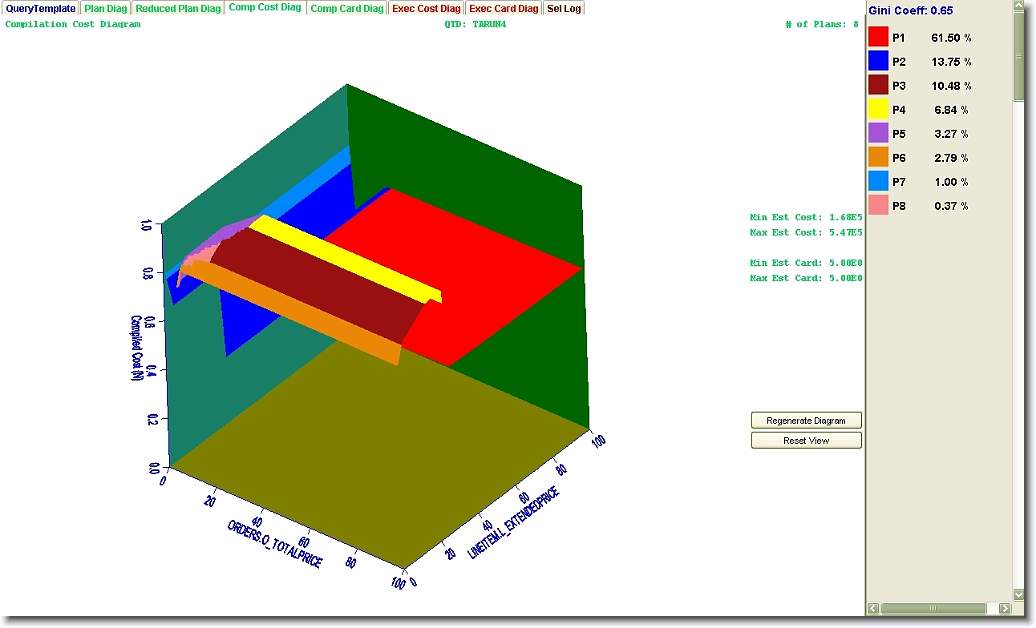Open the QueryTemplate tab

point(41,8)
